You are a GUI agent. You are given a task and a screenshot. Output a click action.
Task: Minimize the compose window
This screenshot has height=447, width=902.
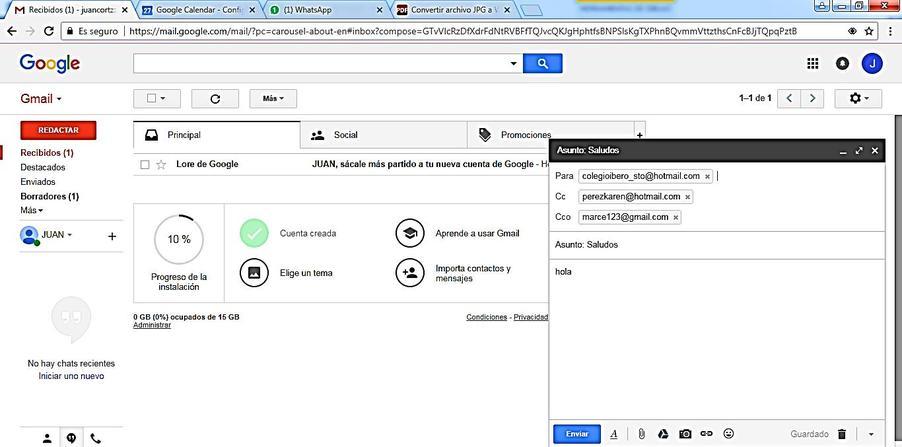[x=843, y=151]
